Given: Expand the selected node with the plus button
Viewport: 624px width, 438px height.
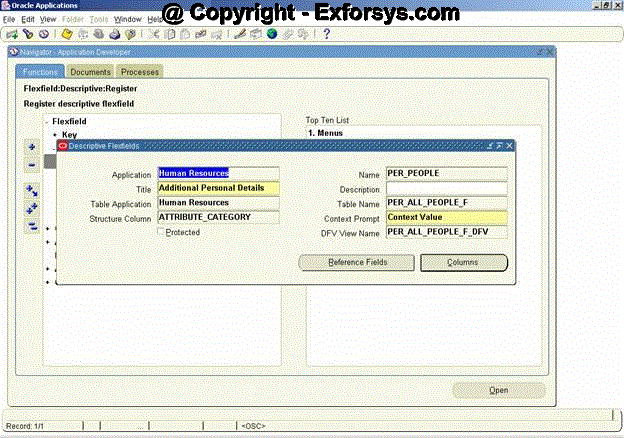Looking at the screenshot, I should pyautogui.click(x=32, y=147).
